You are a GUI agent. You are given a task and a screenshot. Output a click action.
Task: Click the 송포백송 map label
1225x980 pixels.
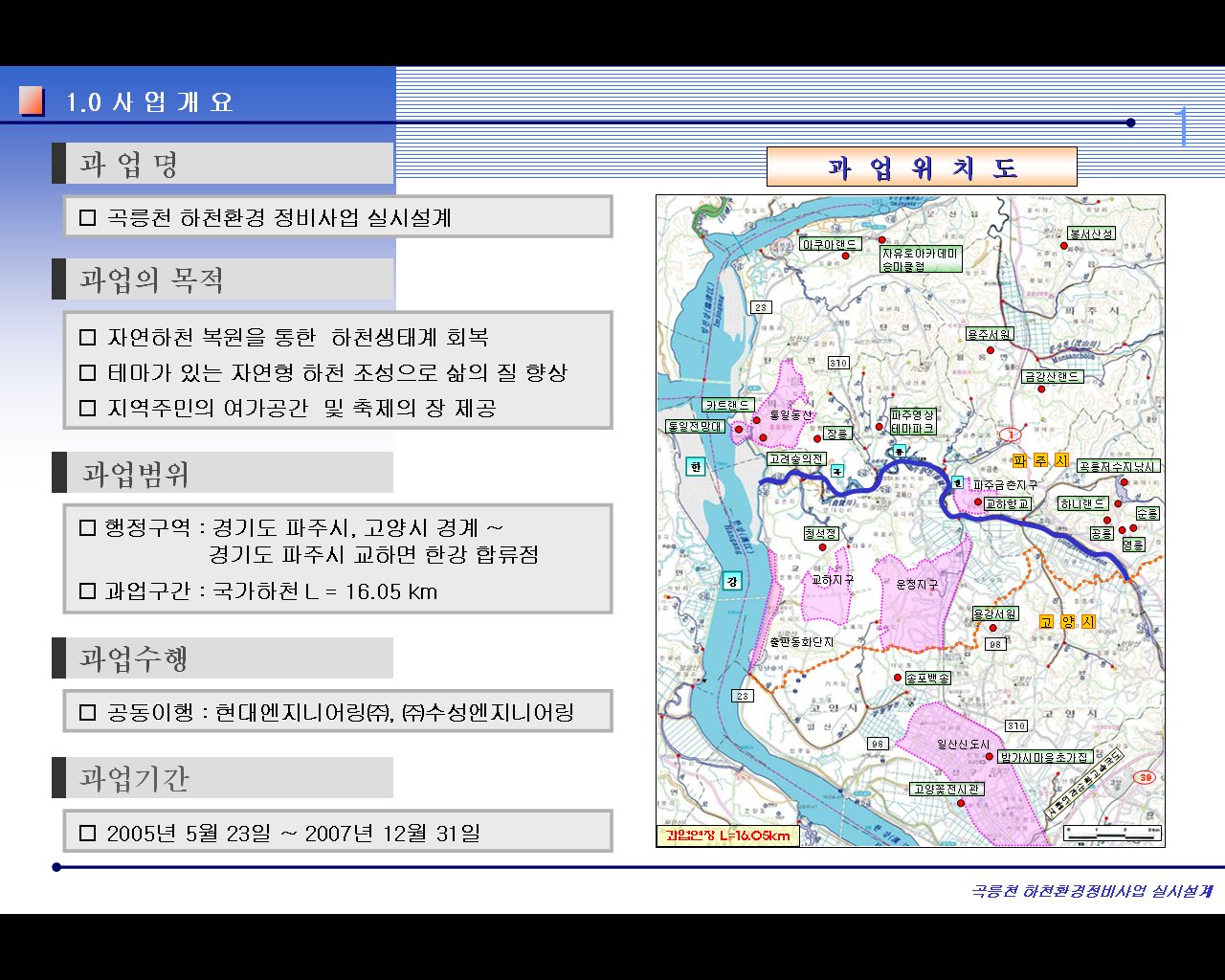click(928, 678)
